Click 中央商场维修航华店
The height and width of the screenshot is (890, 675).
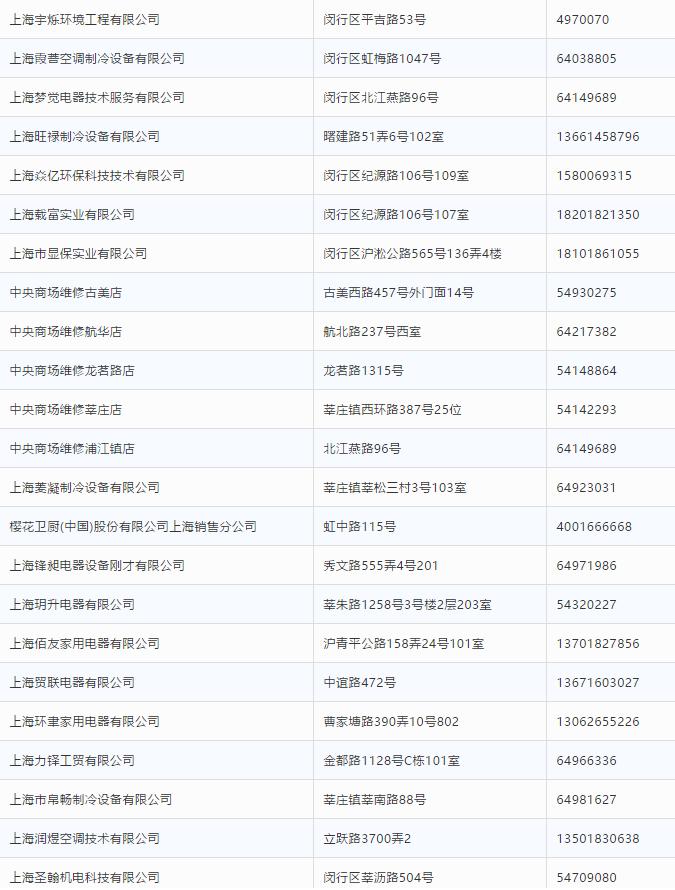[66, 332]
